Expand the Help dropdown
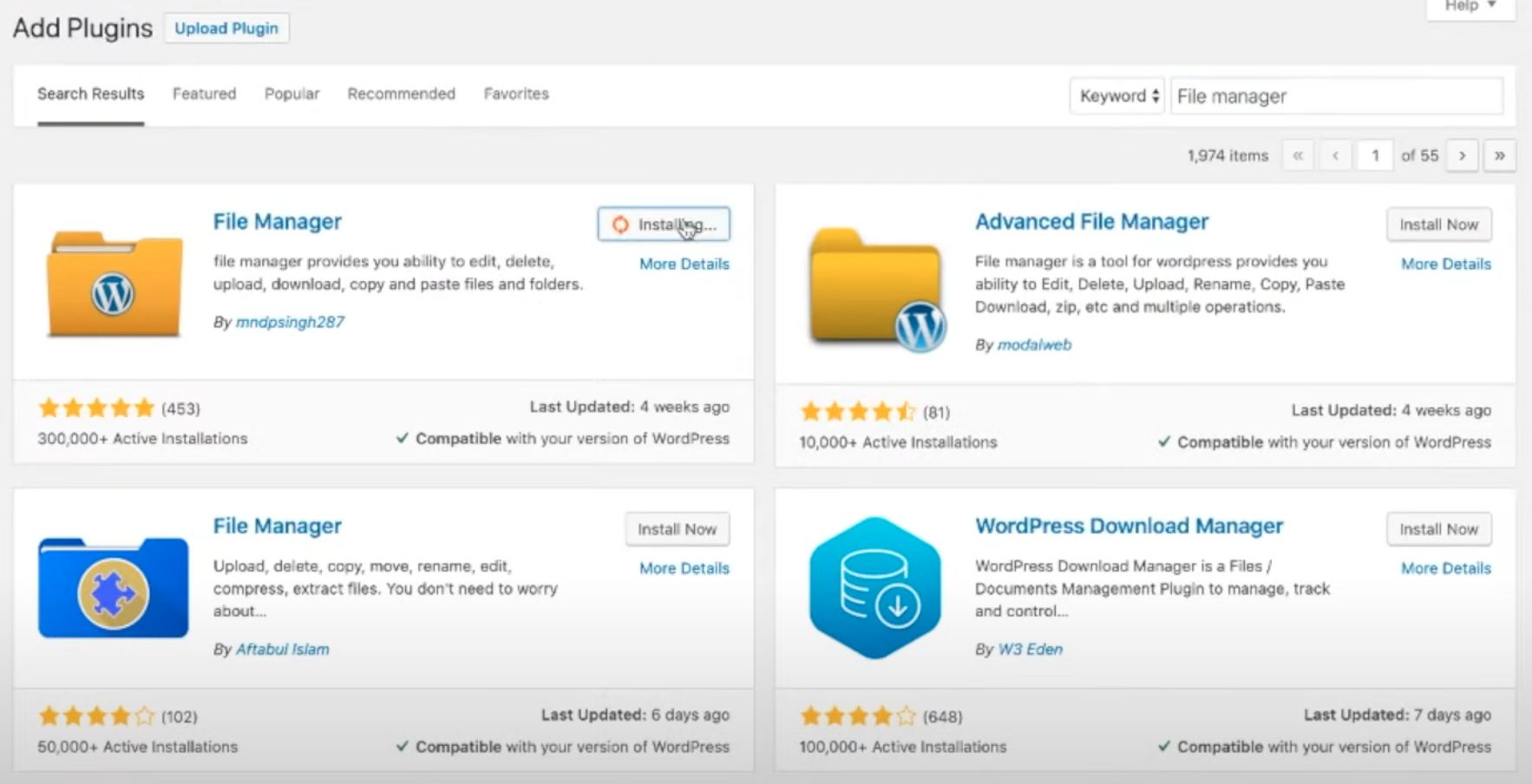1532x784 pixels. pos(1470,7)
